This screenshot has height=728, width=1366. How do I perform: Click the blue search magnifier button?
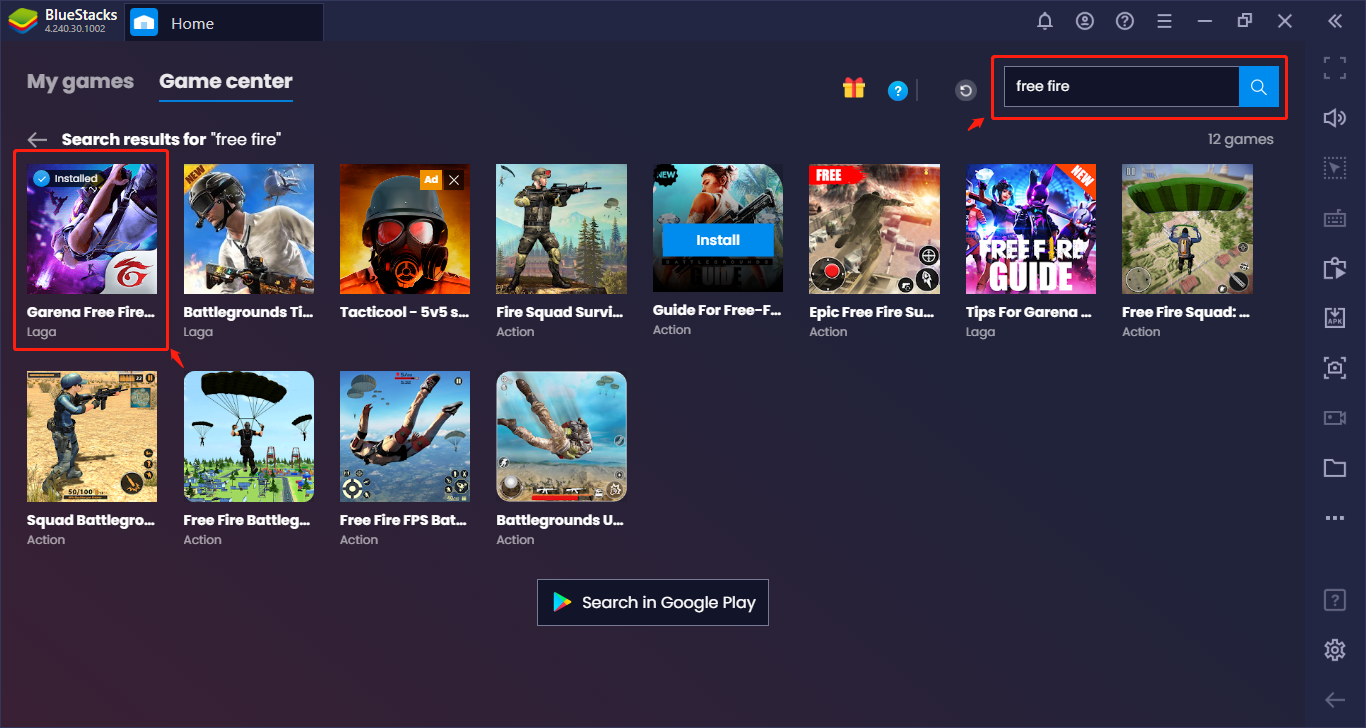coord(1259,86)
